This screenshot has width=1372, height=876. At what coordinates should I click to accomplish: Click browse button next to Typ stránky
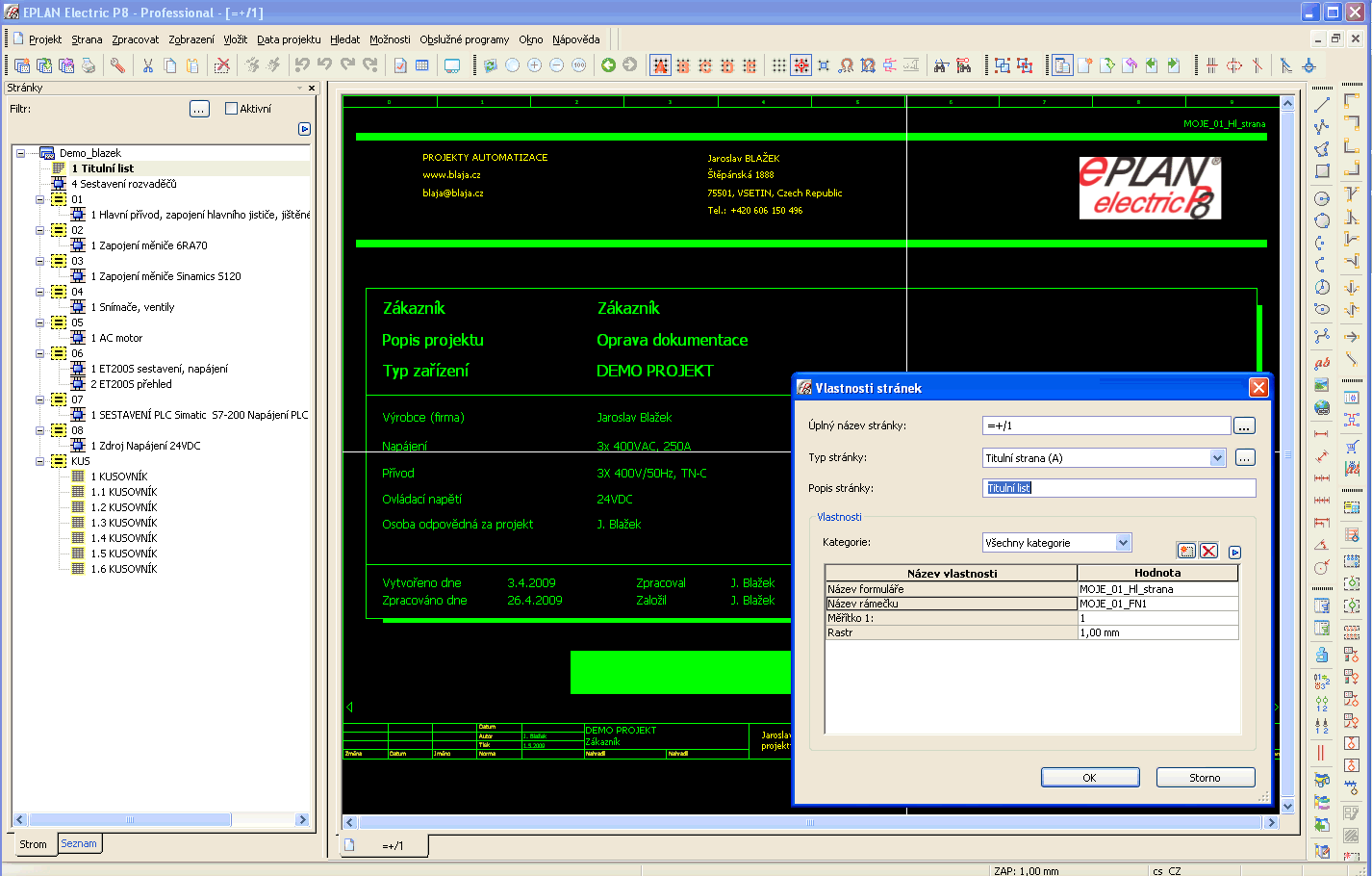1245,458
